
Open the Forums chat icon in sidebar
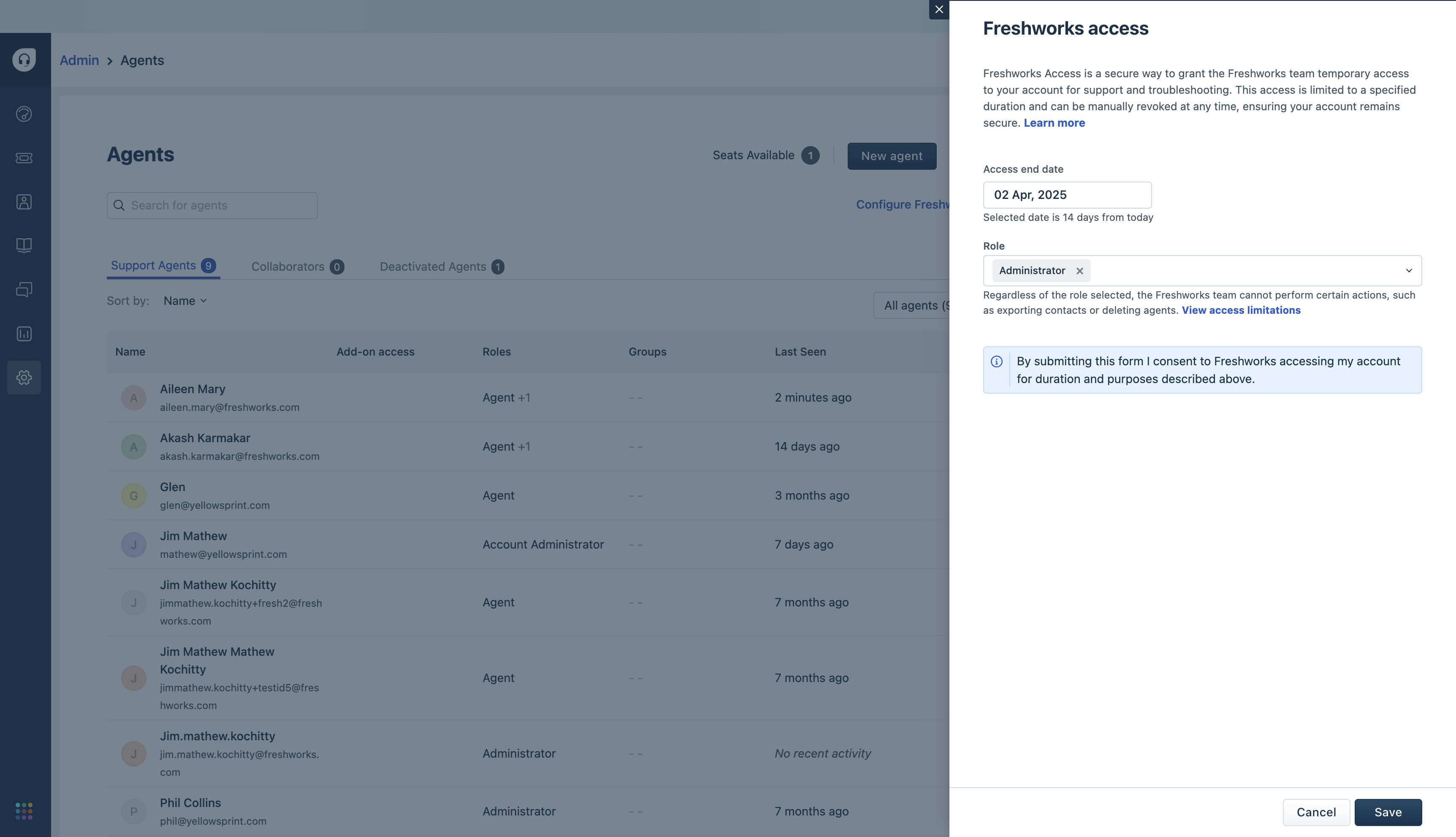tap(24, 290)
